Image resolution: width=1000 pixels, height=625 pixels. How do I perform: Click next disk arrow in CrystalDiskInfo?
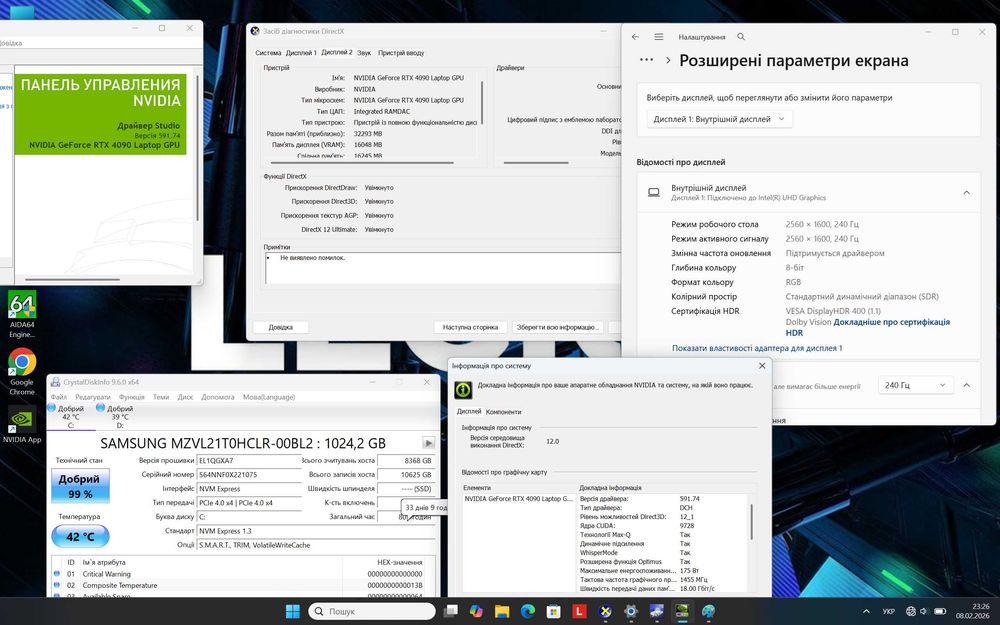point(429,443)
